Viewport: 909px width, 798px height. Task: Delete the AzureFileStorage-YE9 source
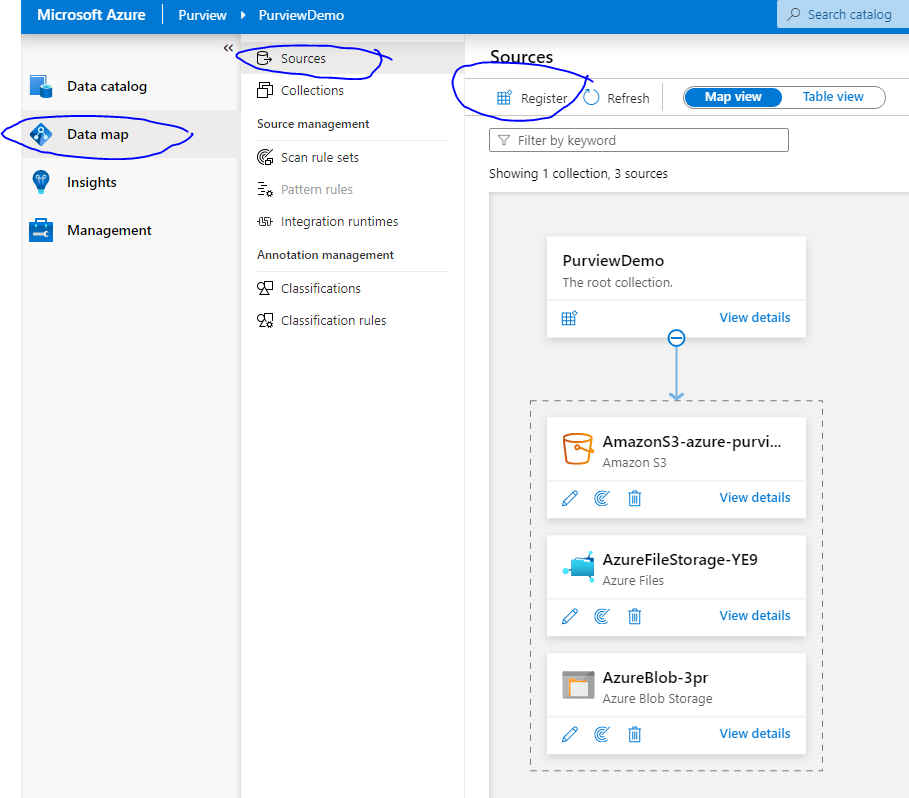tap(635, 616)
